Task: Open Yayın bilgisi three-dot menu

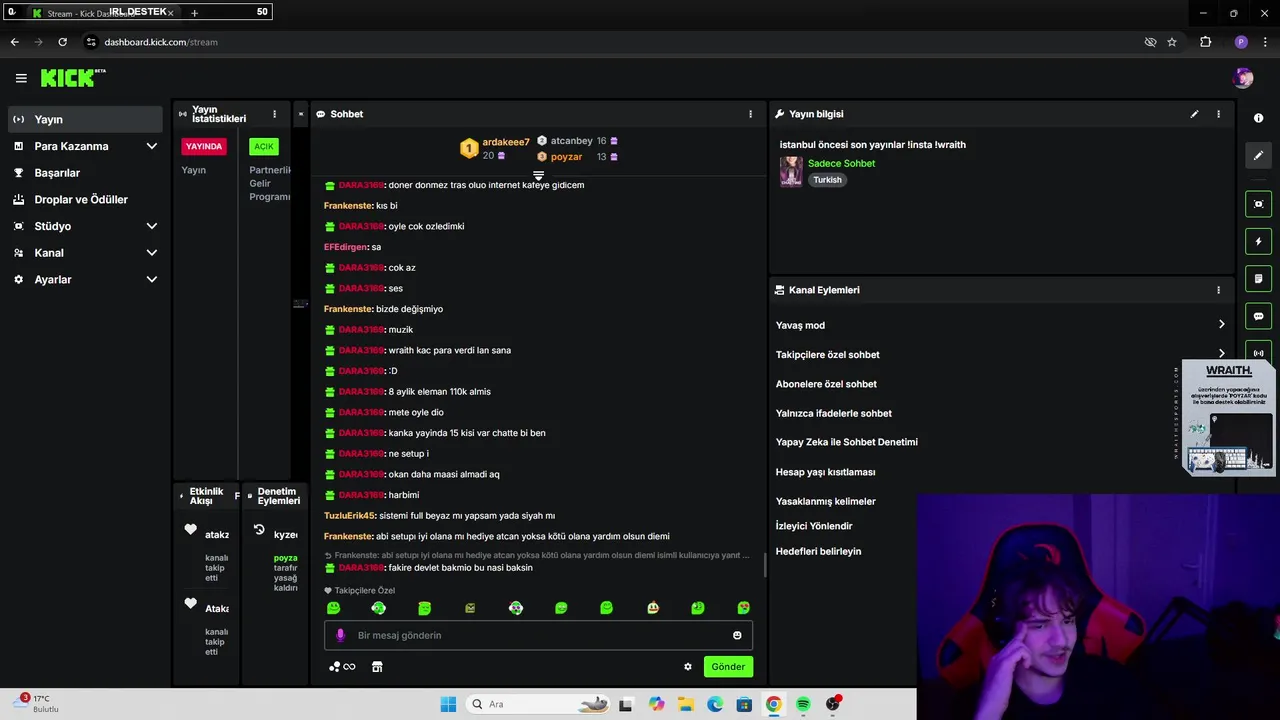Action: click(1218, 114)
